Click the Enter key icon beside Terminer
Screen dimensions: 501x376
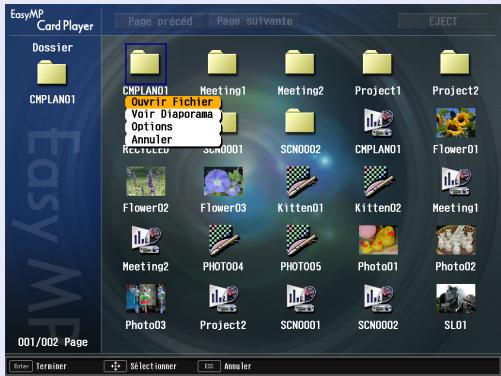21,366
